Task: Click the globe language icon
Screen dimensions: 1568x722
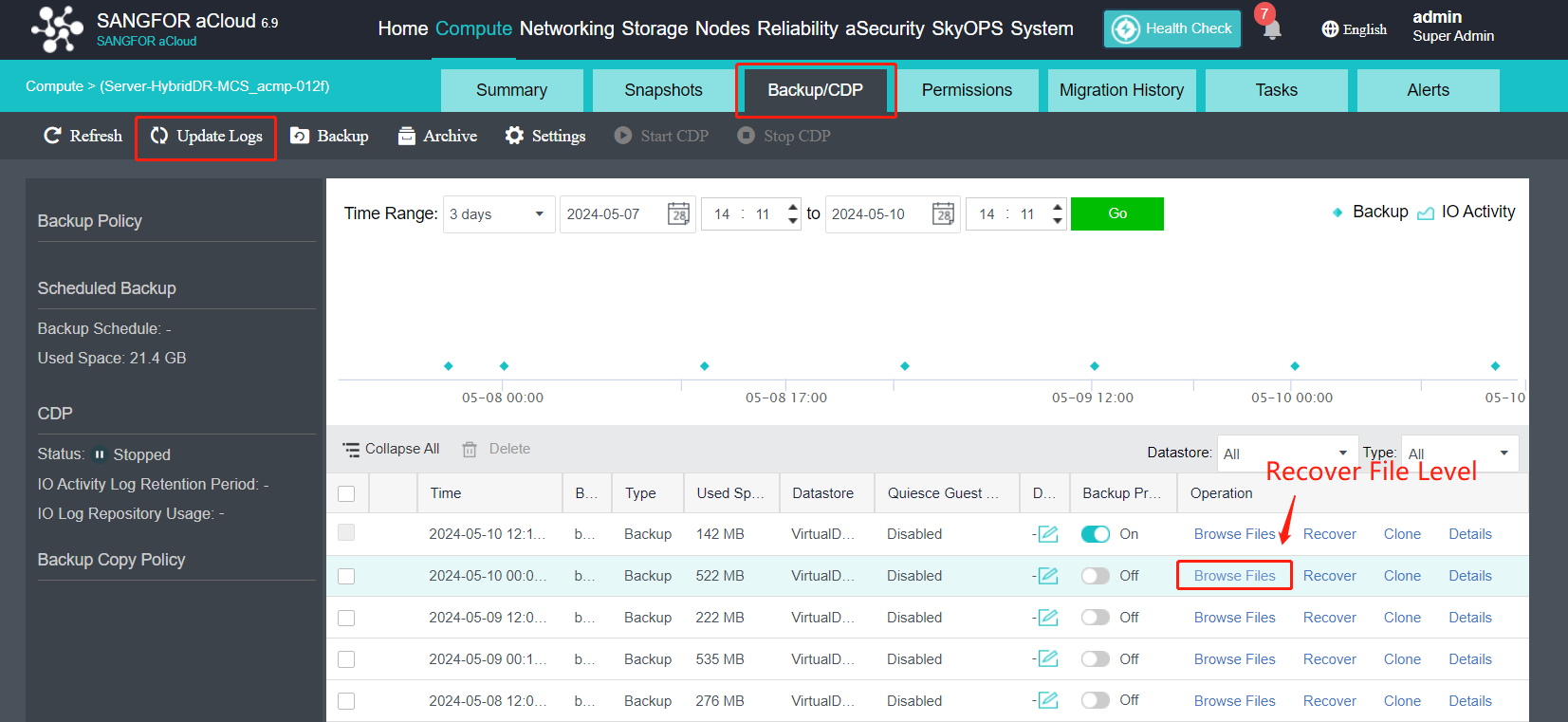Action: 1330,29
